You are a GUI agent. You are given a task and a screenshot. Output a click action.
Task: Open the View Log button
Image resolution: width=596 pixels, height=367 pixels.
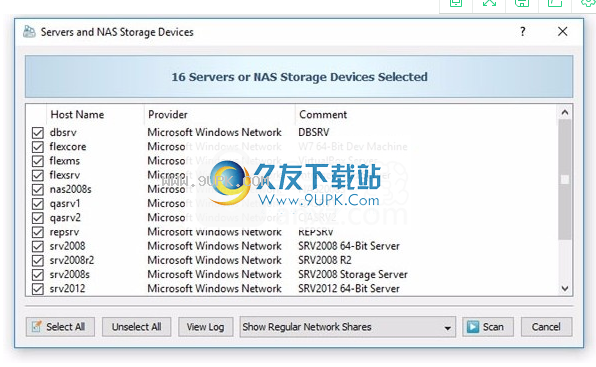(205, 327)
